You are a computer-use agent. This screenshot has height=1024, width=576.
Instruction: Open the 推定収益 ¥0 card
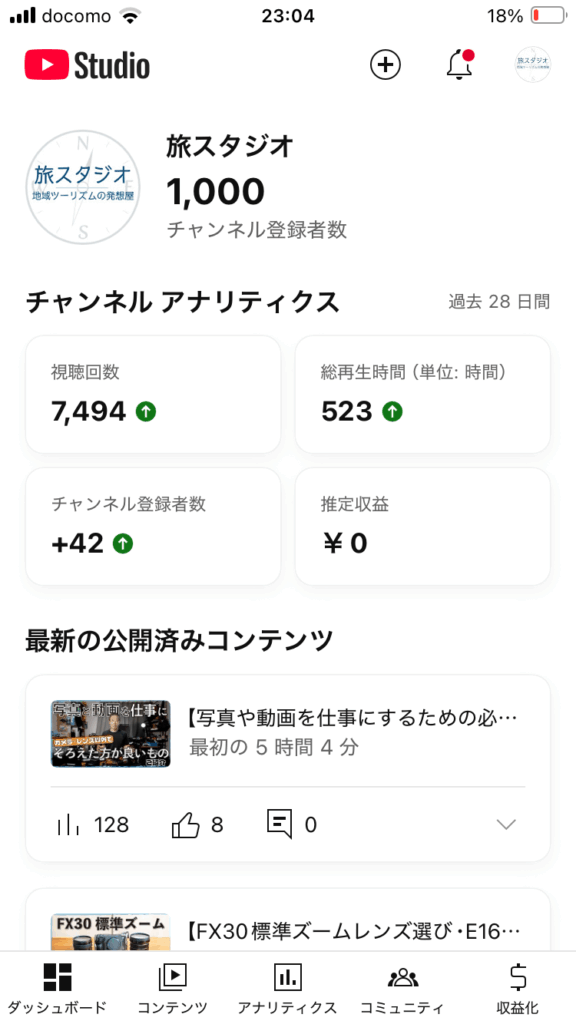(423, 526)
